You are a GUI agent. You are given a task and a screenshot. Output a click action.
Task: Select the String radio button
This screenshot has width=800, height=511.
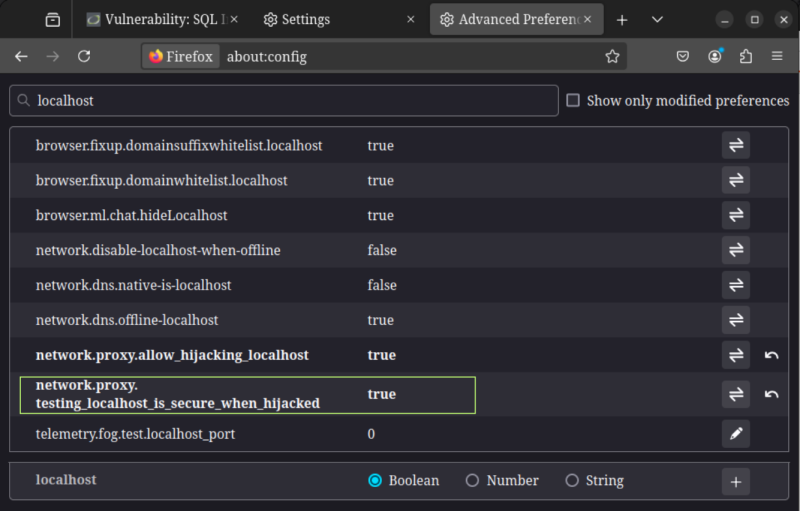[x=572, y=480]
